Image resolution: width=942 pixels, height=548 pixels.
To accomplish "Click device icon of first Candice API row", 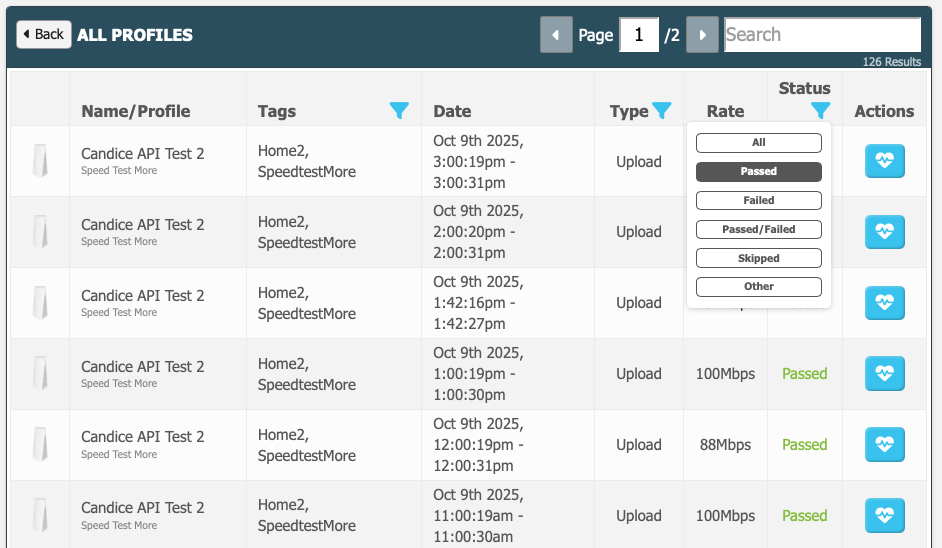I will point(40,161).
